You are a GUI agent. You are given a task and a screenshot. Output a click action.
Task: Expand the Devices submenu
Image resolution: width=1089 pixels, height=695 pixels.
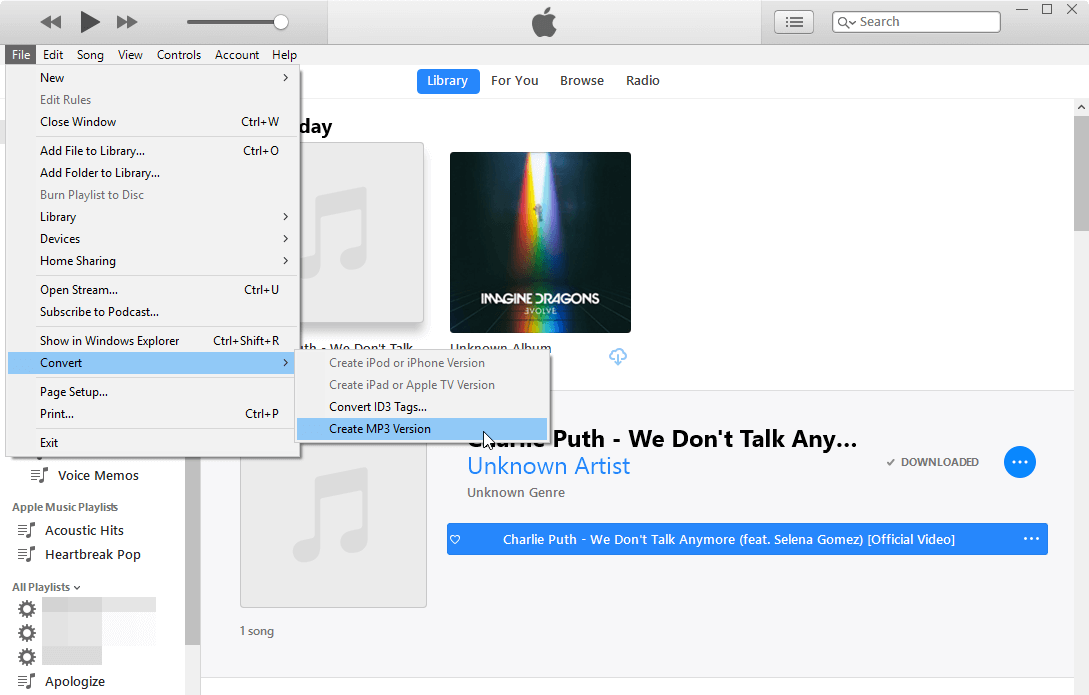tap(153, 239)
